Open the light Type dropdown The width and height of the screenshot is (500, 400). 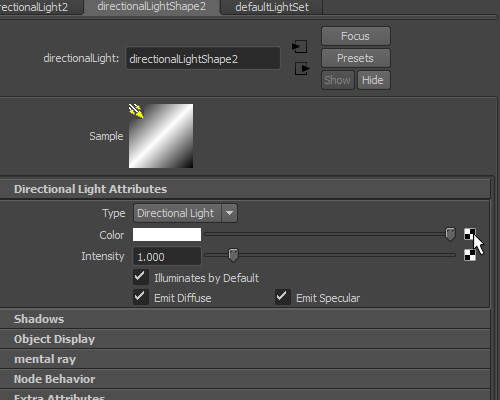[x=185, y=213]
